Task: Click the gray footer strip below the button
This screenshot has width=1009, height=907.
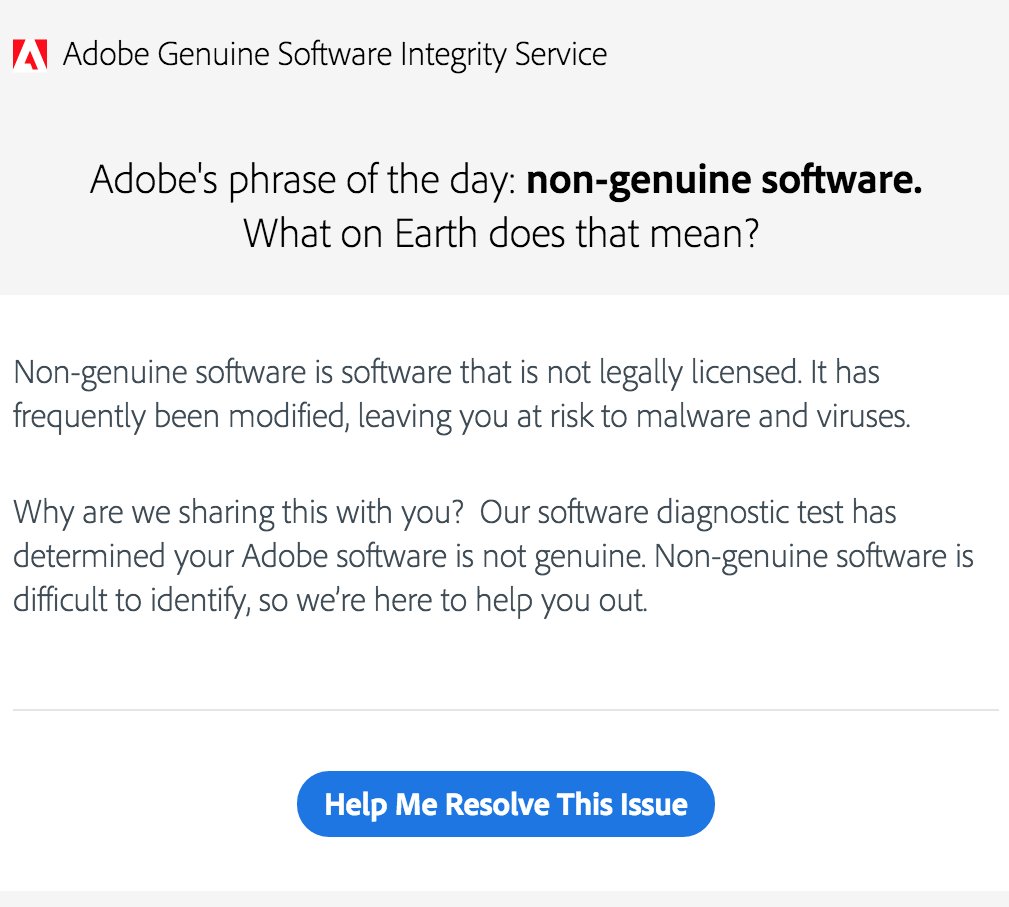Action: (x=504, y=899)
